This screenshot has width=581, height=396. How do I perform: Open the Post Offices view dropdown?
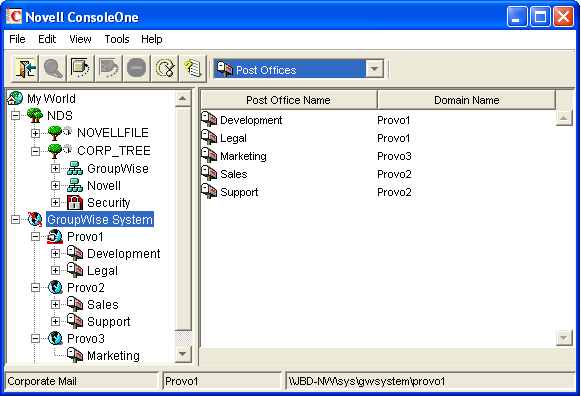[x=374, y=69]
